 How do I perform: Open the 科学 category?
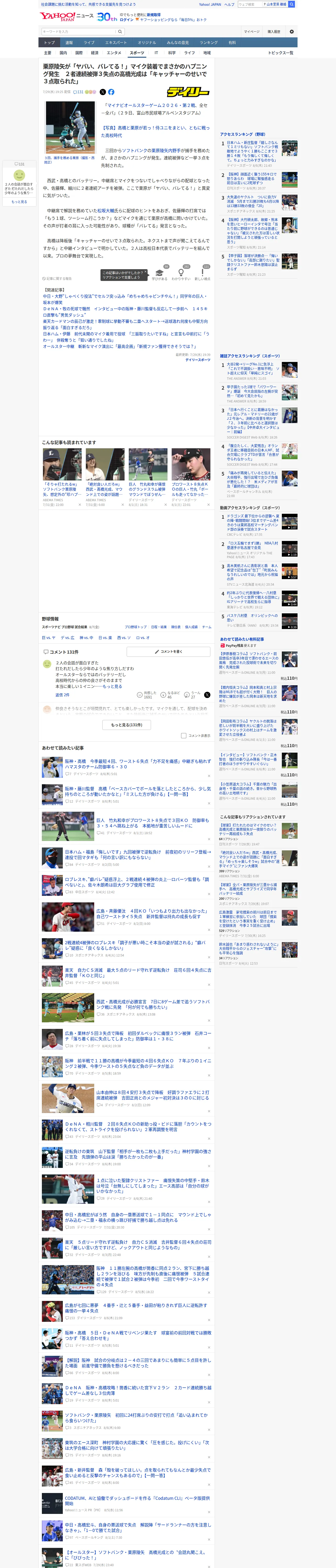click(x=172, y=53)
